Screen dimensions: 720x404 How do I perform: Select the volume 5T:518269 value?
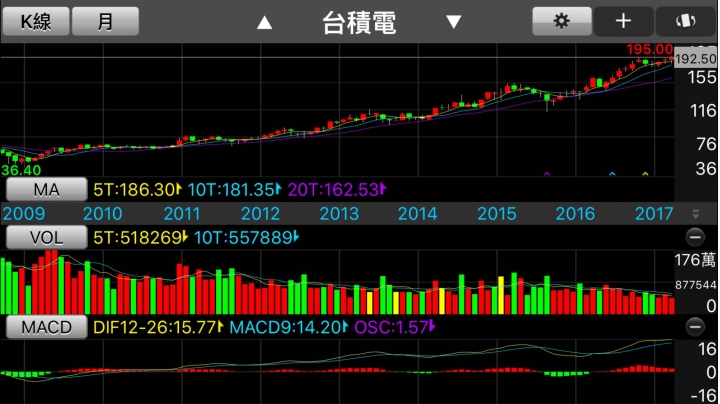[141, 237]
